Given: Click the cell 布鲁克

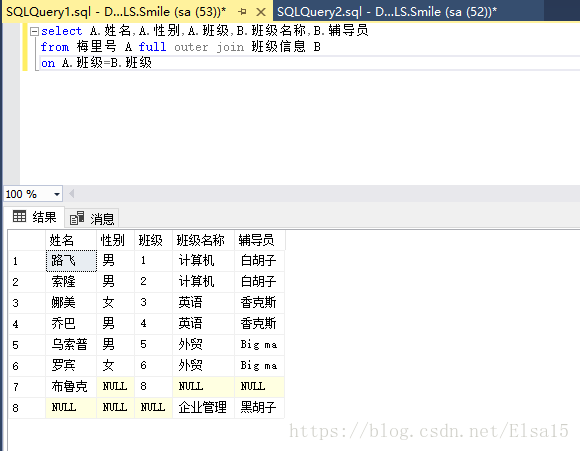Looking at the screenshot, I should (x=71, y=387).
